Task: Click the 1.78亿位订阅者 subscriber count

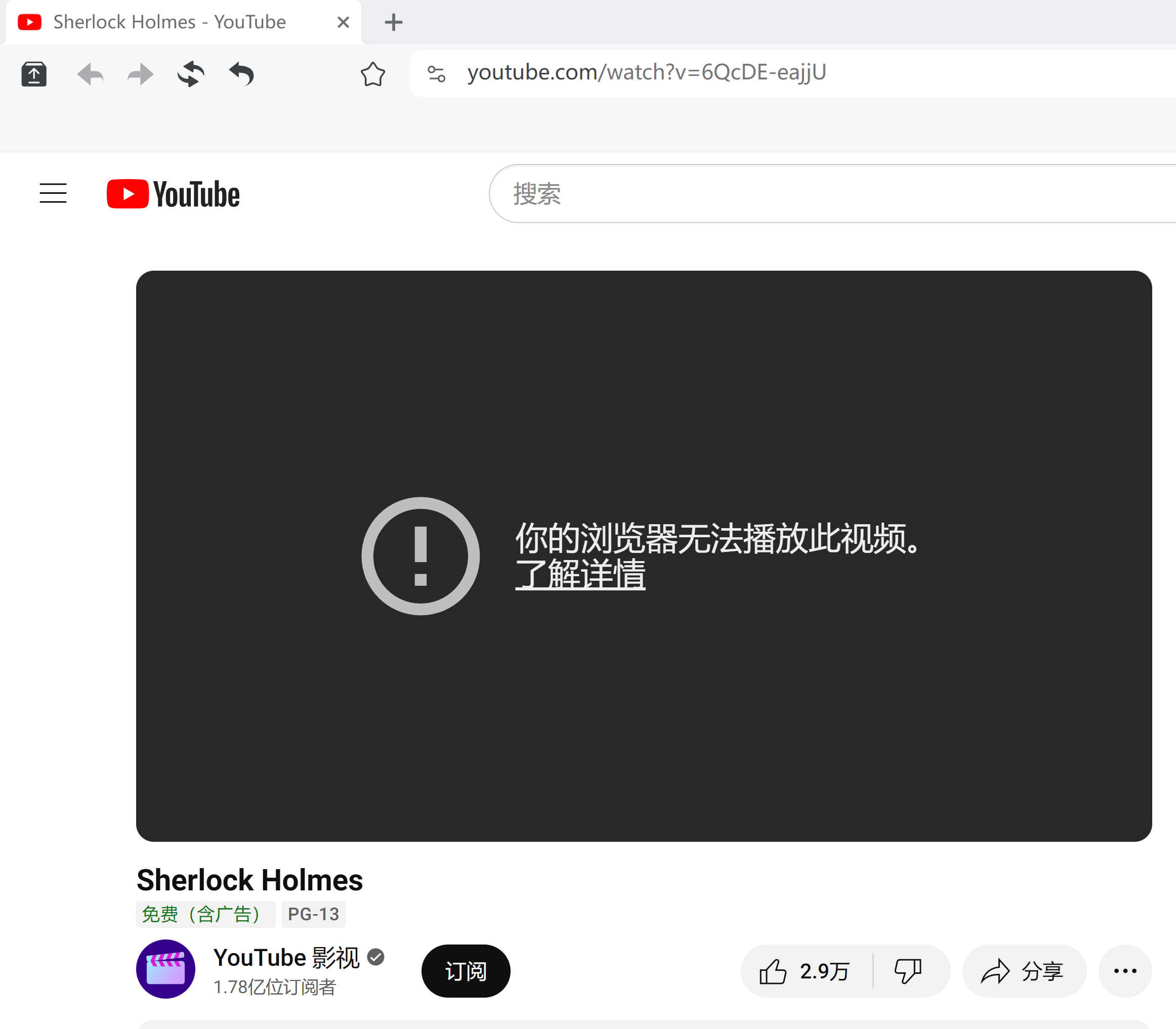Action: (274, 987)
